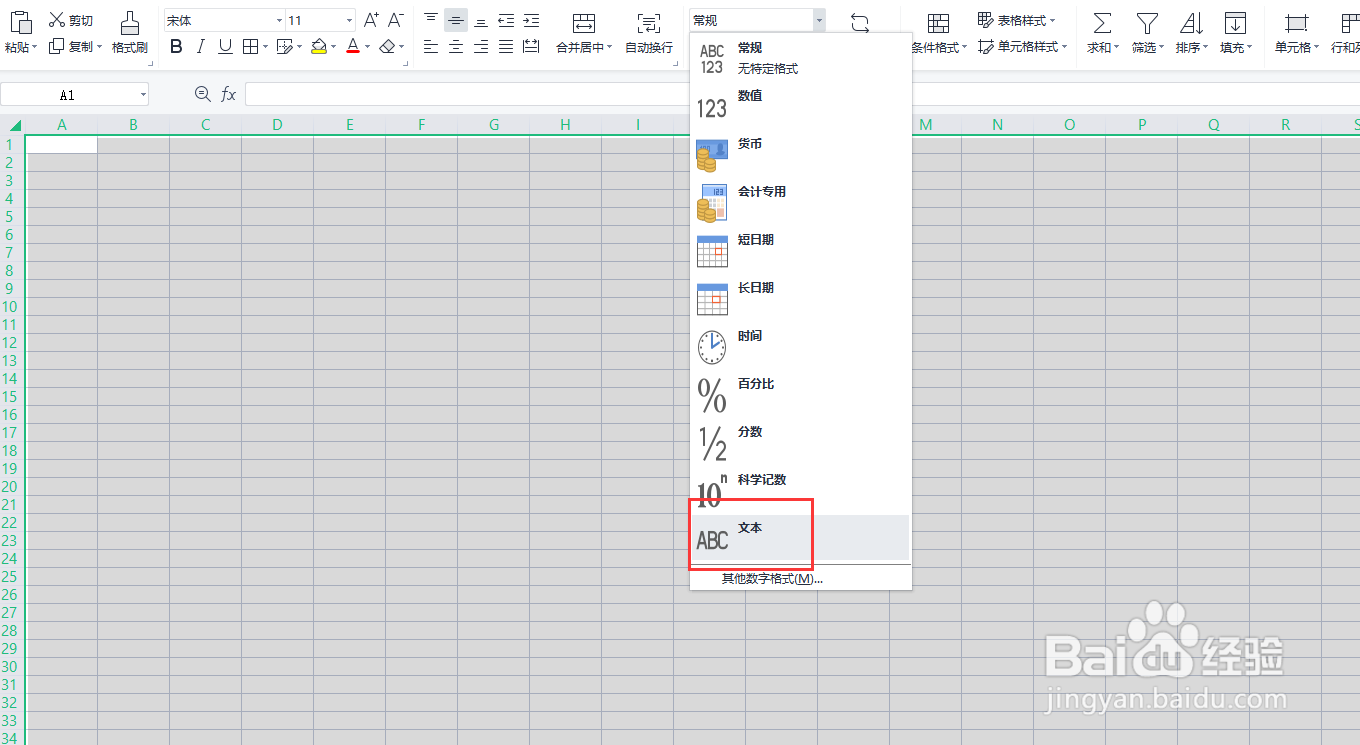Select the 文本 (Text) number format
The height and width of the screenshot is (745, 1360).
tap(800, 538)
